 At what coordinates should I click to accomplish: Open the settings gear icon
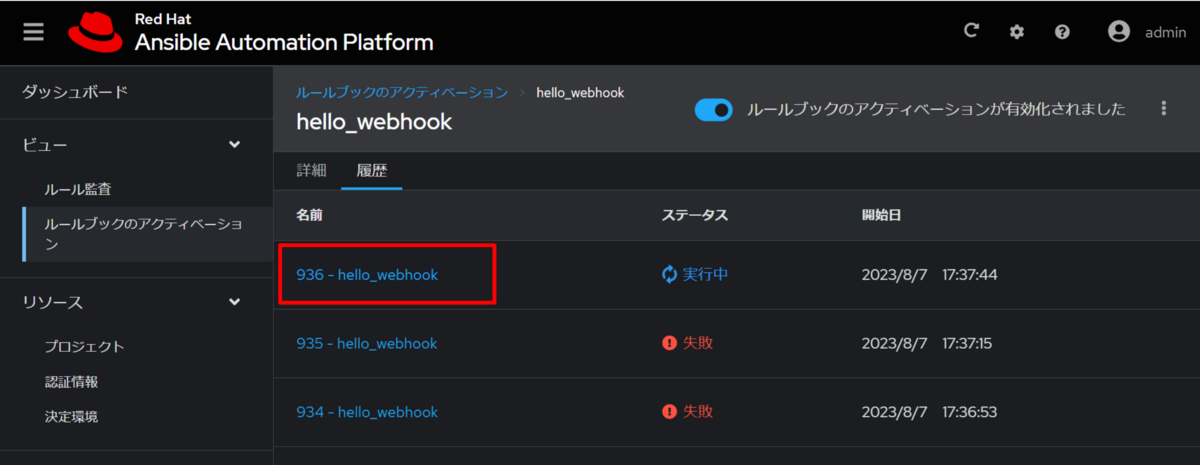(1017, 32)
